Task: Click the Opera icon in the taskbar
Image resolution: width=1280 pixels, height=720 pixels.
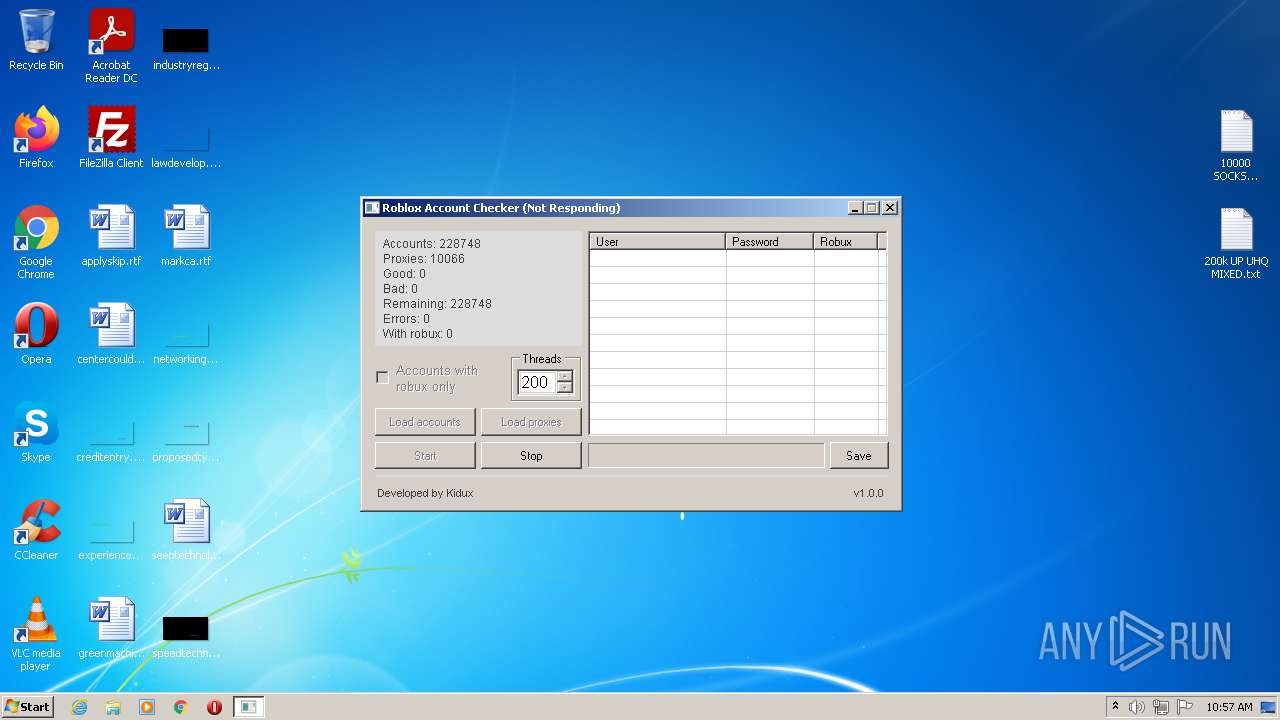Action: (214, 707)
